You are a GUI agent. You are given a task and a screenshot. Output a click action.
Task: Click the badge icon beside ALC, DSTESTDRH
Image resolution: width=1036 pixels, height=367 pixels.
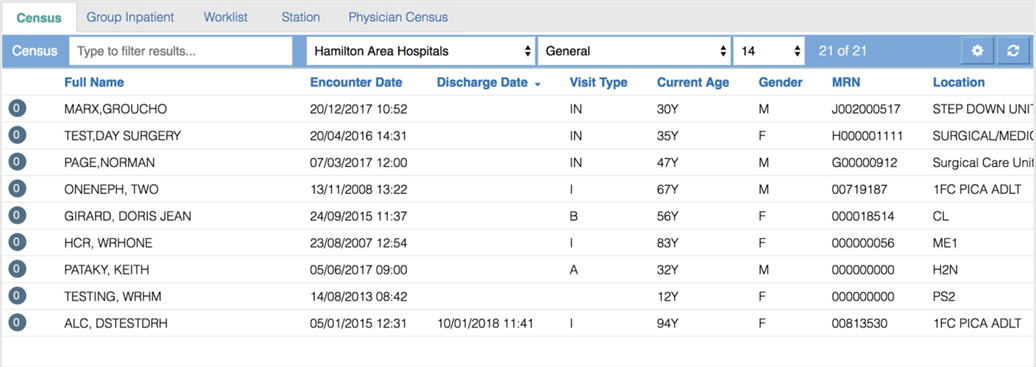pos(17,323)
